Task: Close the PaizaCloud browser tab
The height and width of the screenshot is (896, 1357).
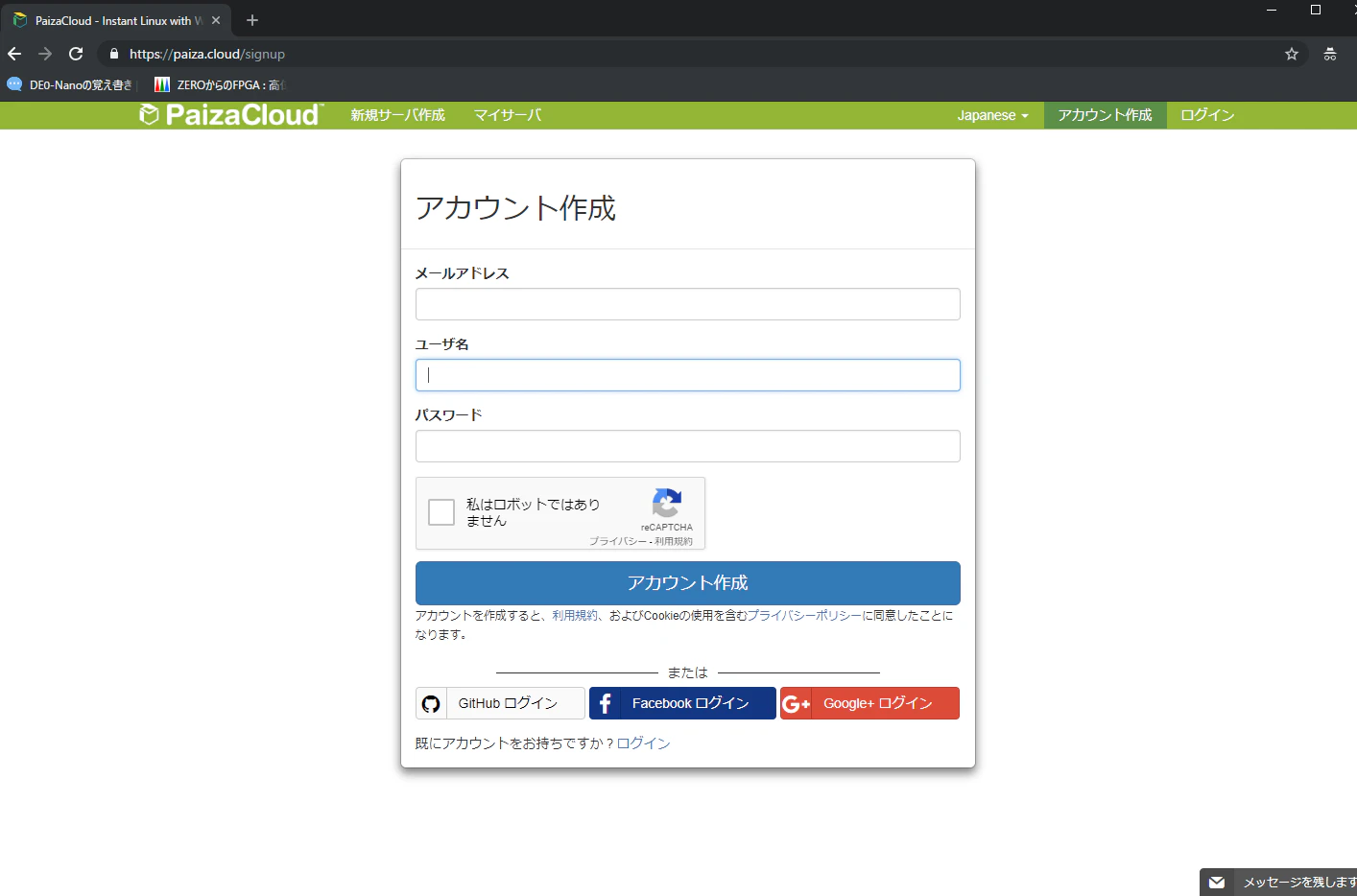Action: pos(216,20)
